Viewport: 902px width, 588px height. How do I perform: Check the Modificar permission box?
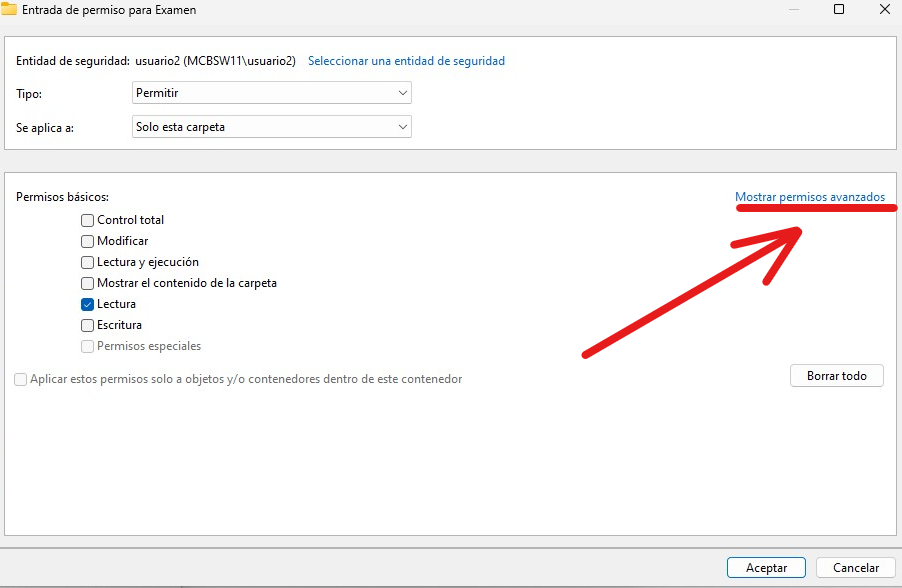click(88, 241)
